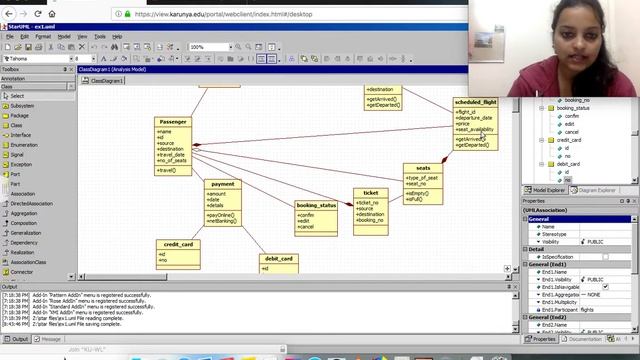
Task: Open the File menu
Action: 10,36
